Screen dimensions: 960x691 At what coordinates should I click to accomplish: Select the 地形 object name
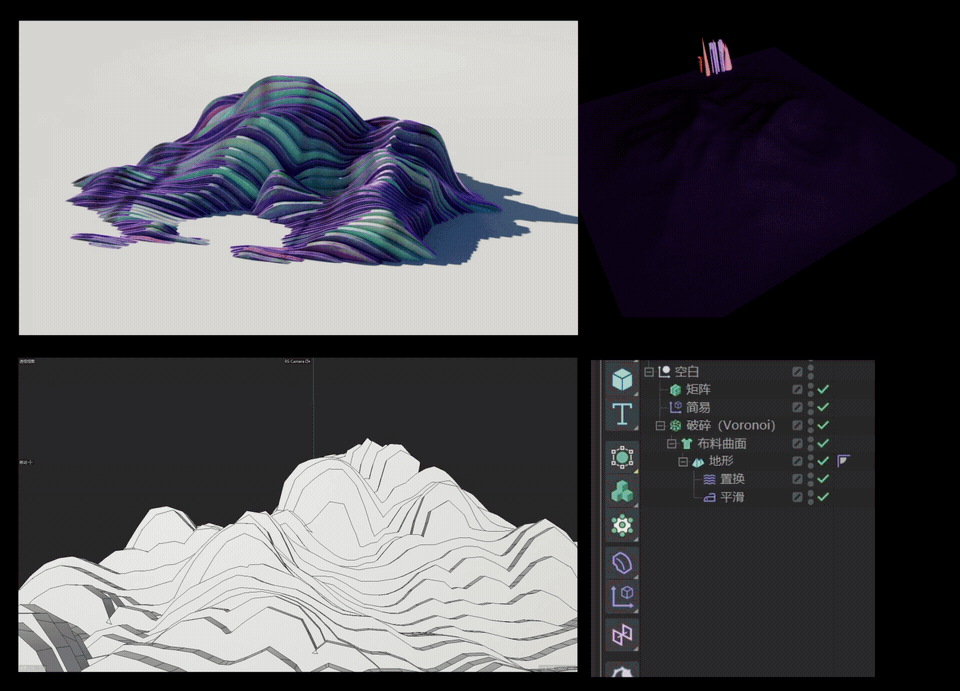(x=721, y=461)
